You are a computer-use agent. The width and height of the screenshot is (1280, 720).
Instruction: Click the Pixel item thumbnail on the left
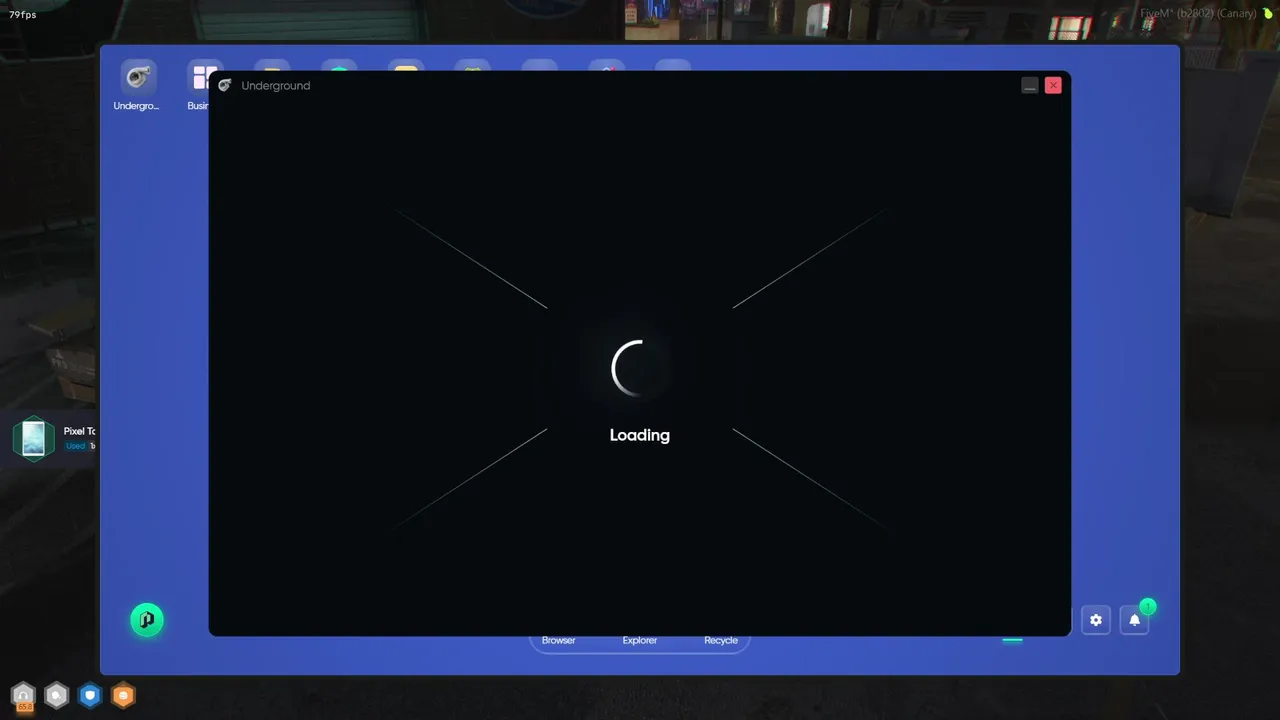point(33,438)
